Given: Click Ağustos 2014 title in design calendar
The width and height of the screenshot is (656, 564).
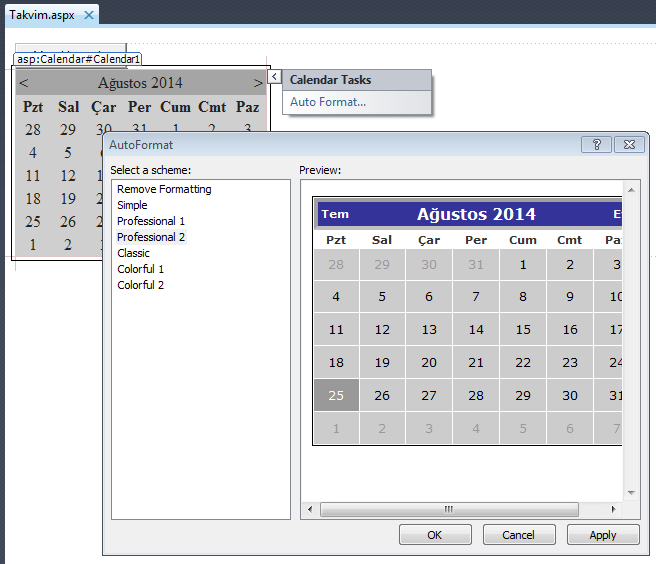Looking at the screenshot, I should 140,83.
